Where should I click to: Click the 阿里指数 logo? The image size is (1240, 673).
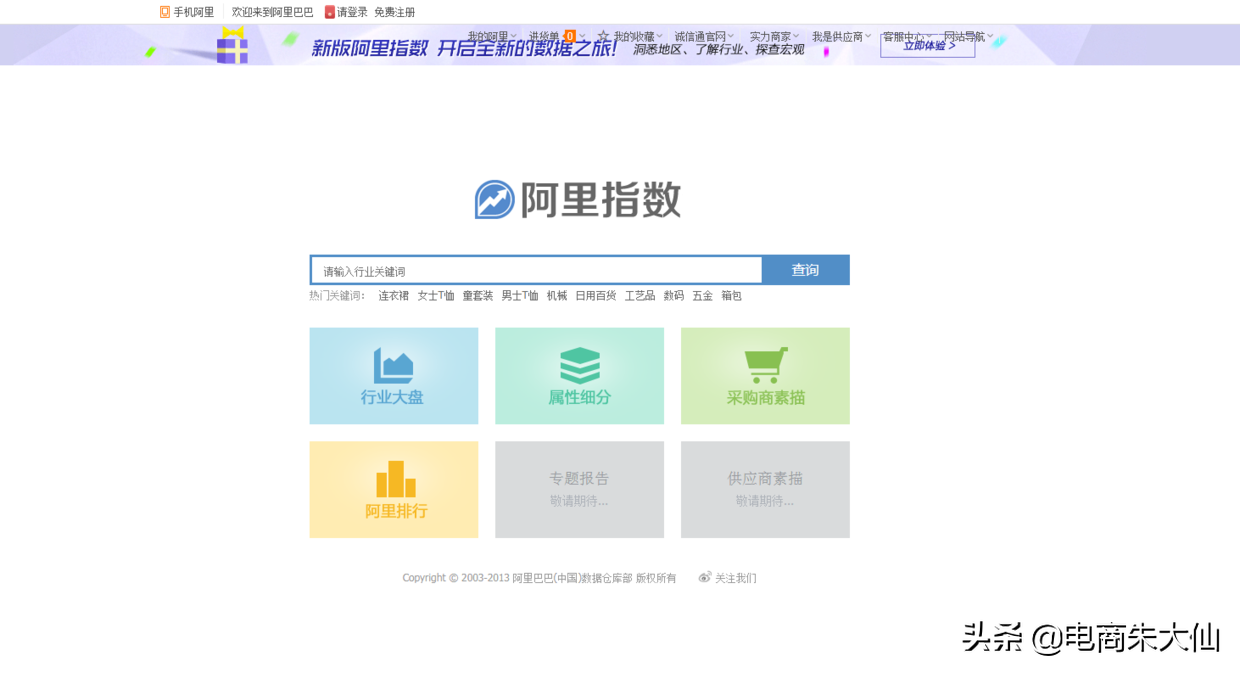coord(578,199)
